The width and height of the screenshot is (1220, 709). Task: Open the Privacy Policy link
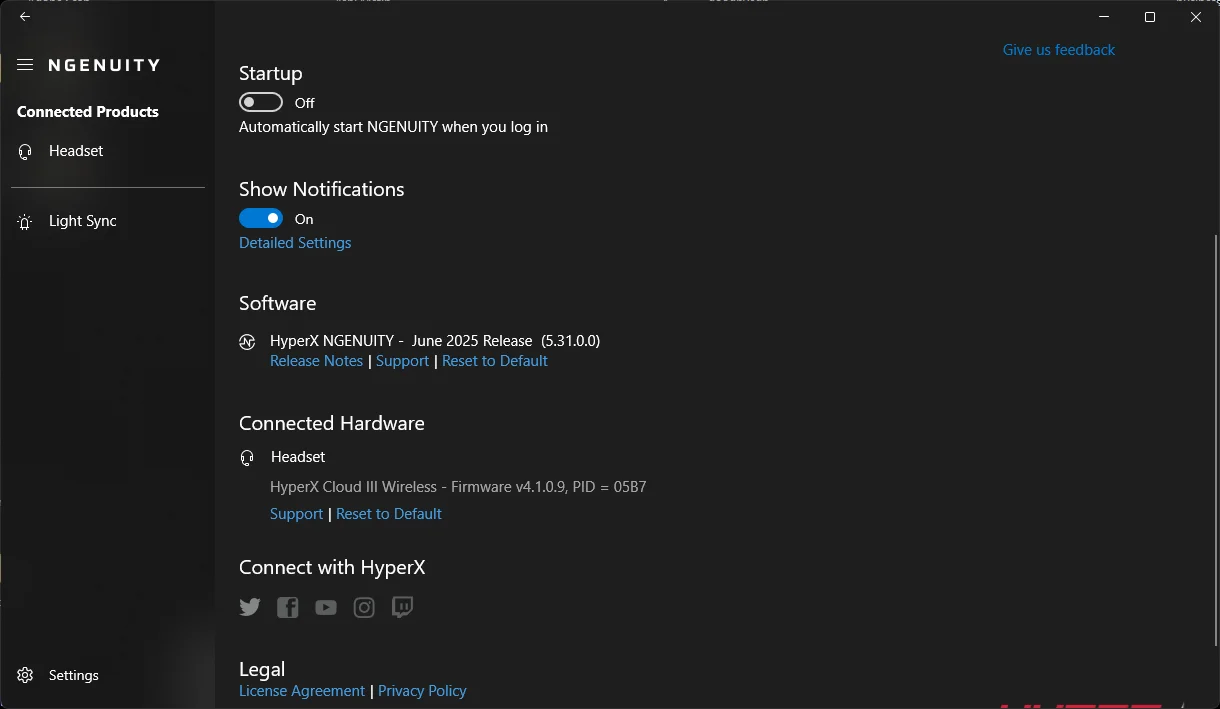click(422, 691)
